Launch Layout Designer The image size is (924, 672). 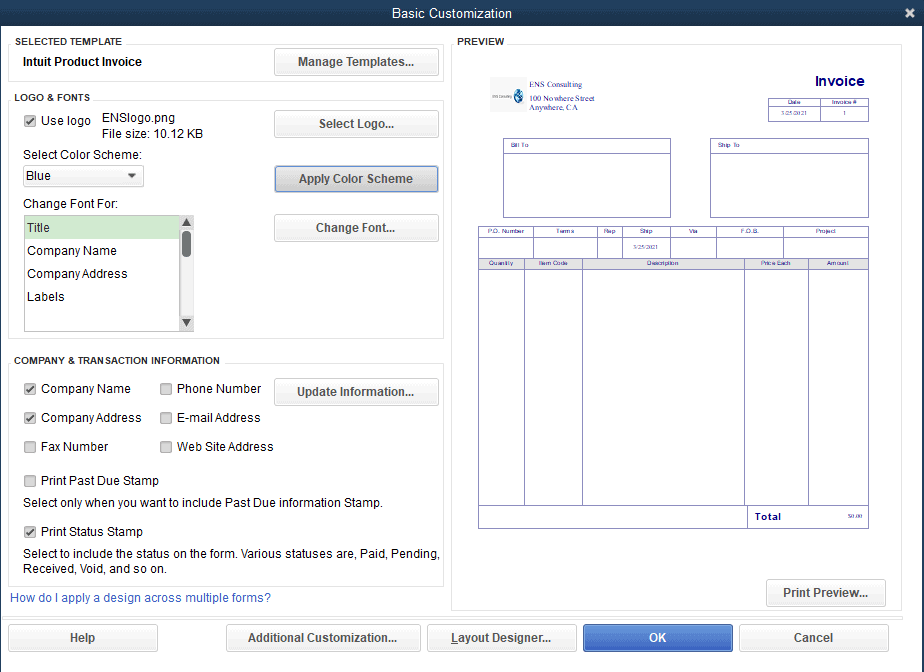point(501,638)
